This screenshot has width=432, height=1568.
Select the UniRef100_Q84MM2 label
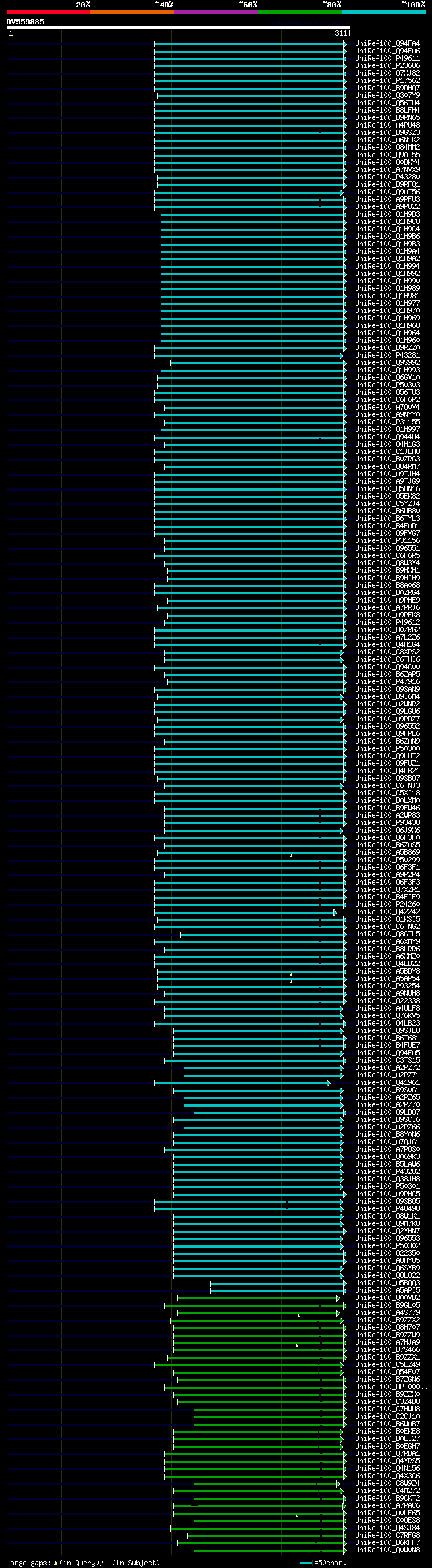click(x=387, y=148)
